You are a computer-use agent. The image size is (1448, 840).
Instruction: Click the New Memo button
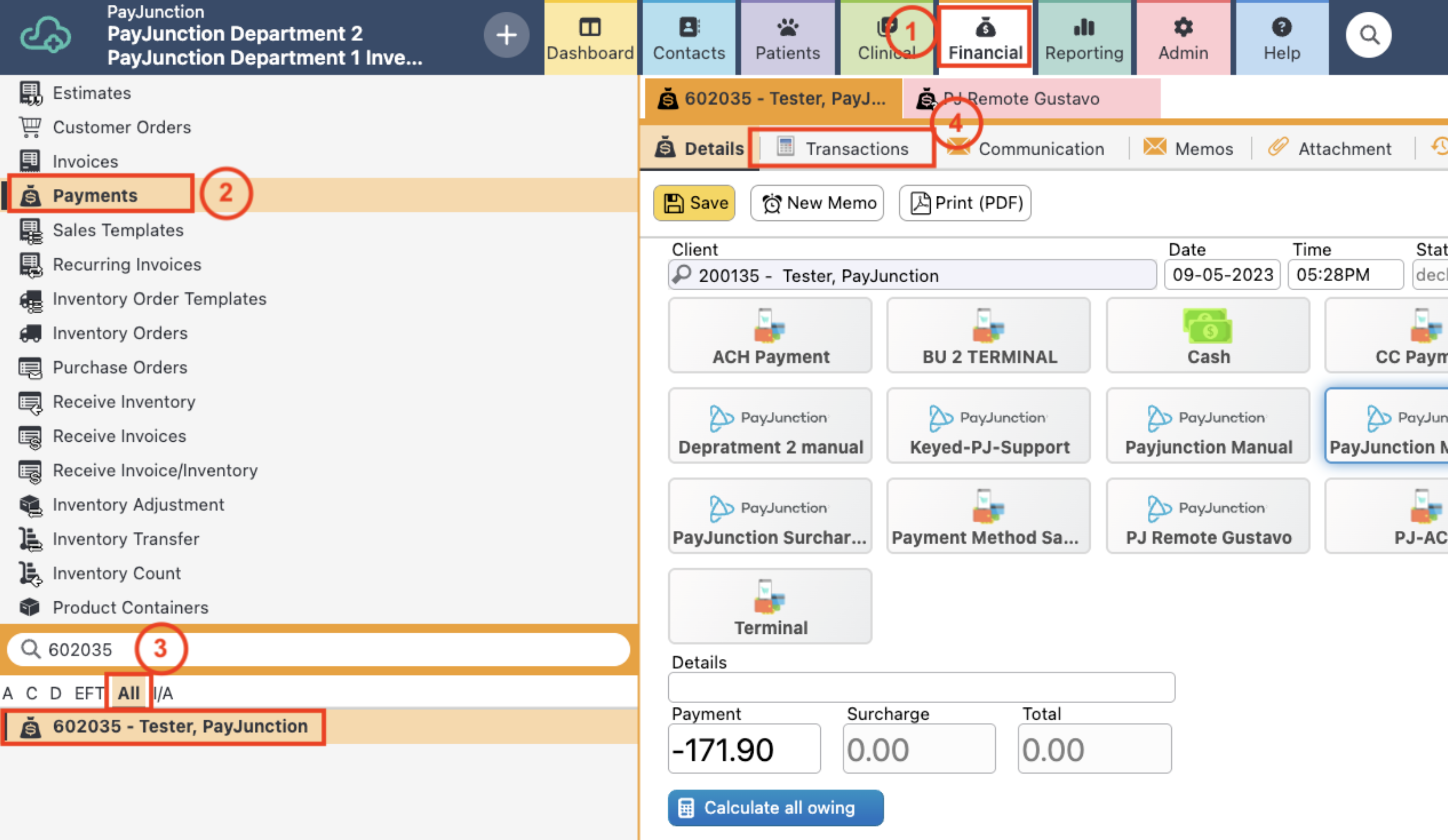click(x=817, y=203)
